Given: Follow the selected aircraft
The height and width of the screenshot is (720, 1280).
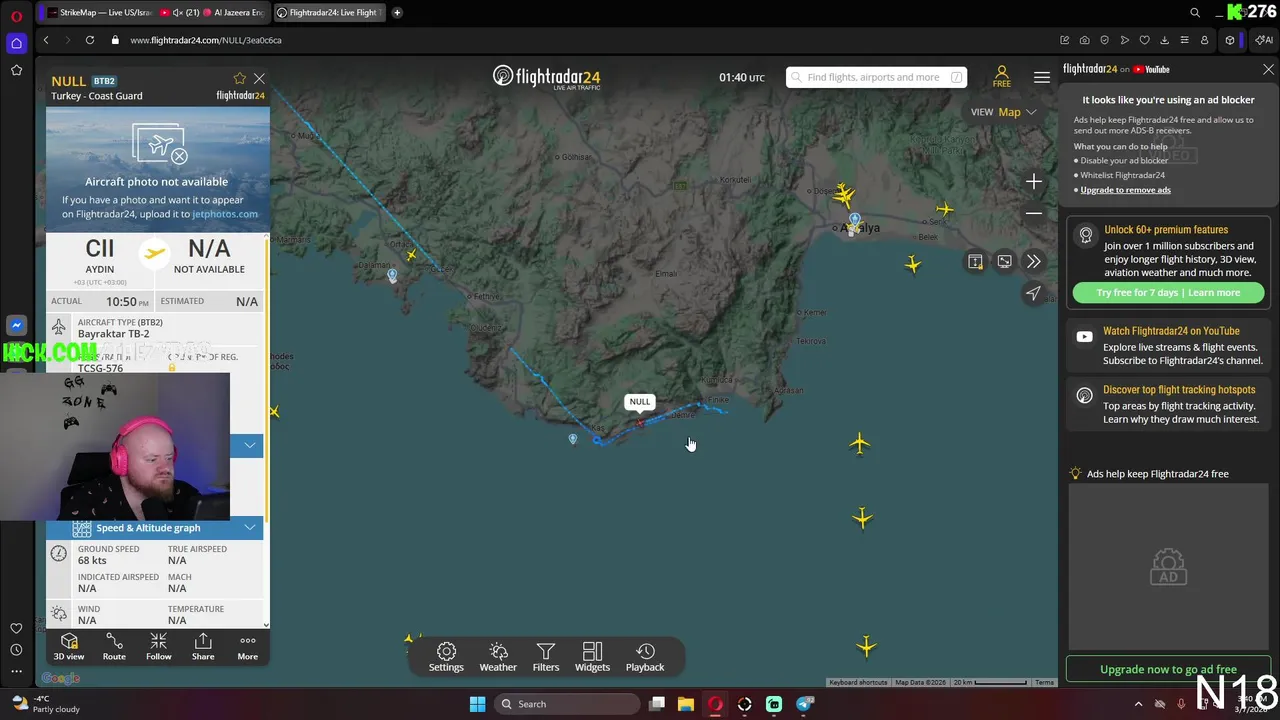Looking at the screenshot, I should pos(158,646).
